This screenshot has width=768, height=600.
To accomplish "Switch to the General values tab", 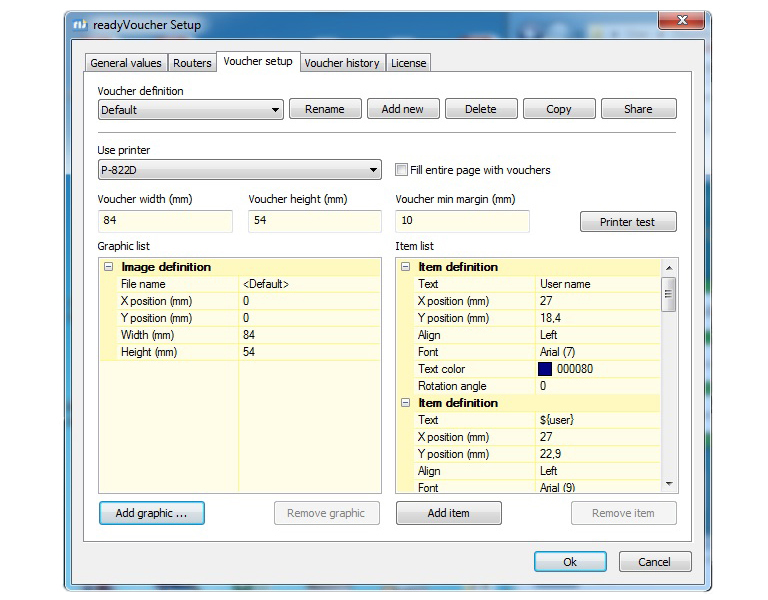I will coord(125,63).
